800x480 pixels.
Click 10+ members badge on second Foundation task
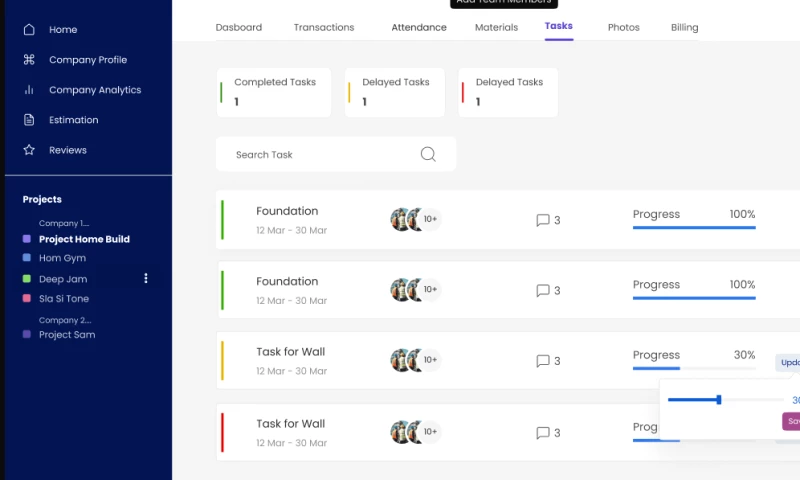[430, 289]
